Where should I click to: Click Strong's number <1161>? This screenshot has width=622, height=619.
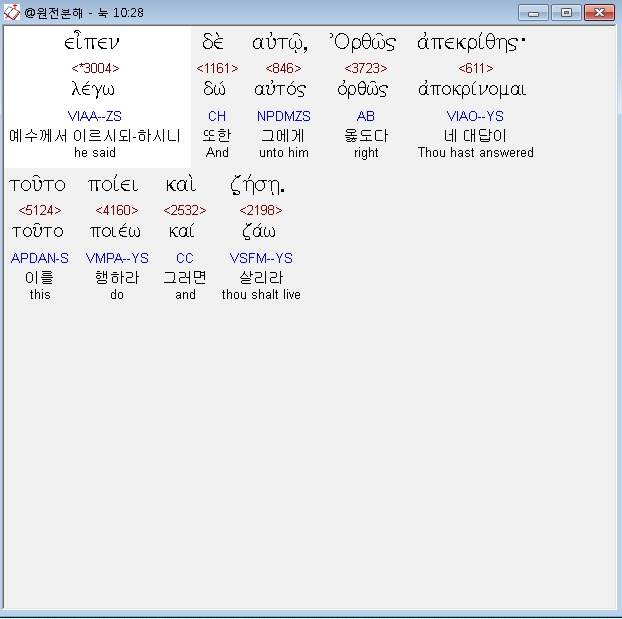point(217,68)
